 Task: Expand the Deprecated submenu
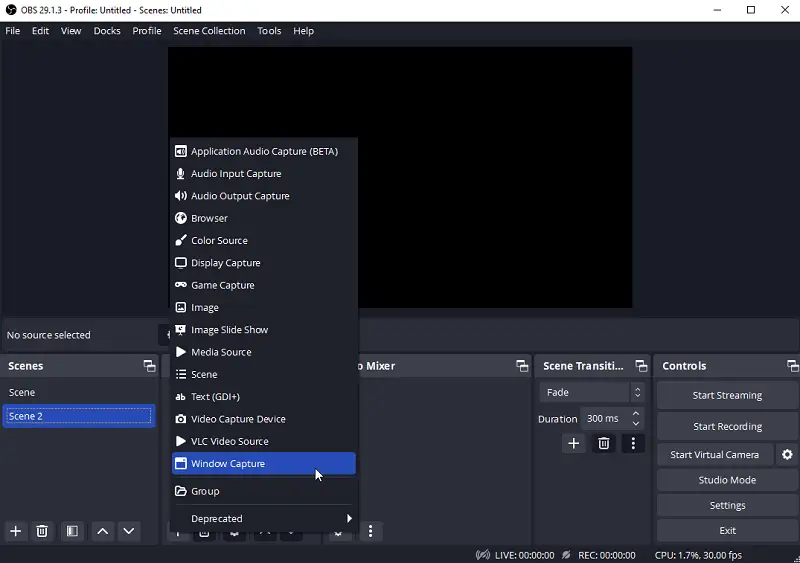pyautogui.click(x=264, y=519)
